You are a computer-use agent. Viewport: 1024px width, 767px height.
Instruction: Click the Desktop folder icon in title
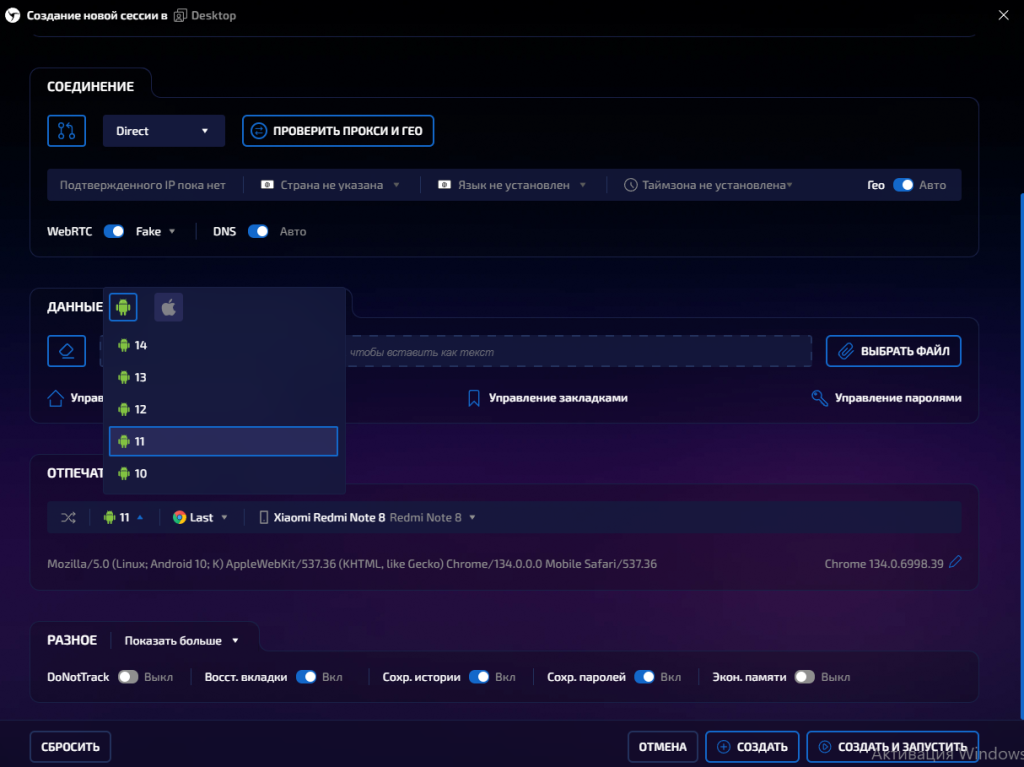click(x=180, y=15)
